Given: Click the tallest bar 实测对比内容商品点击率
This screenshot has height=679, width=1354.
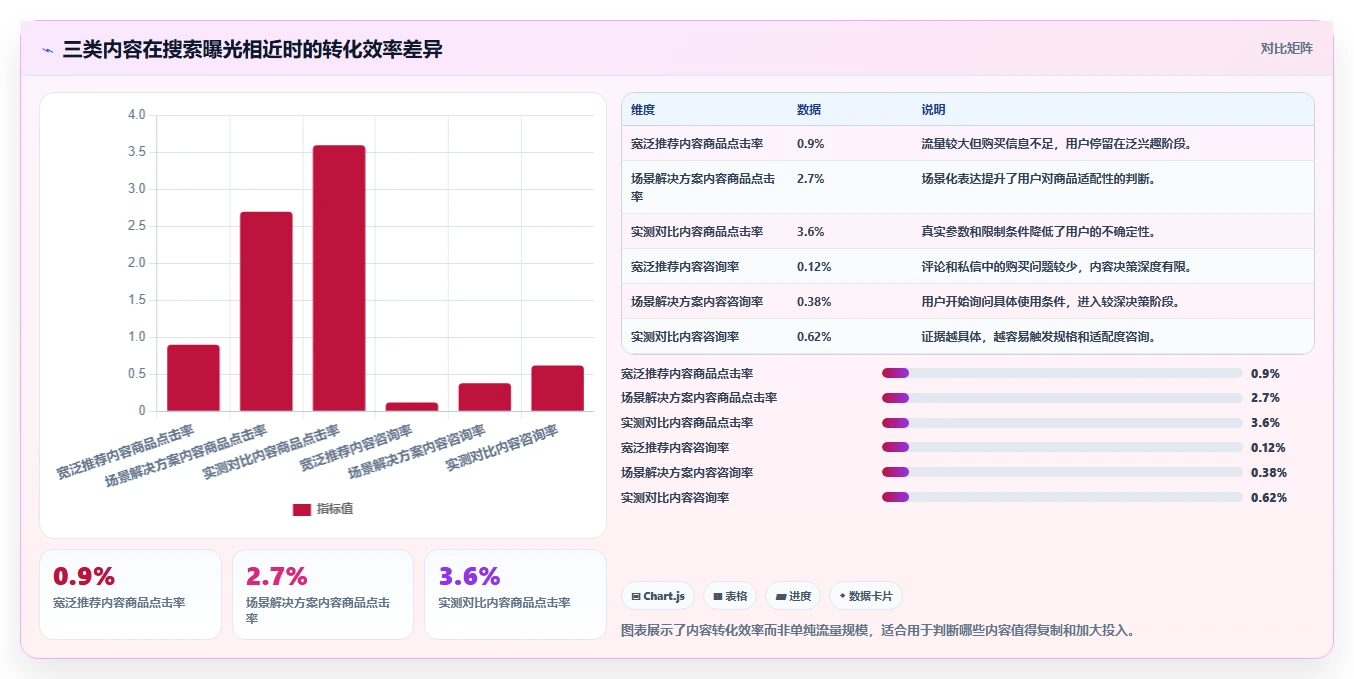Looking at the screenshot, I should pos(339,278).
